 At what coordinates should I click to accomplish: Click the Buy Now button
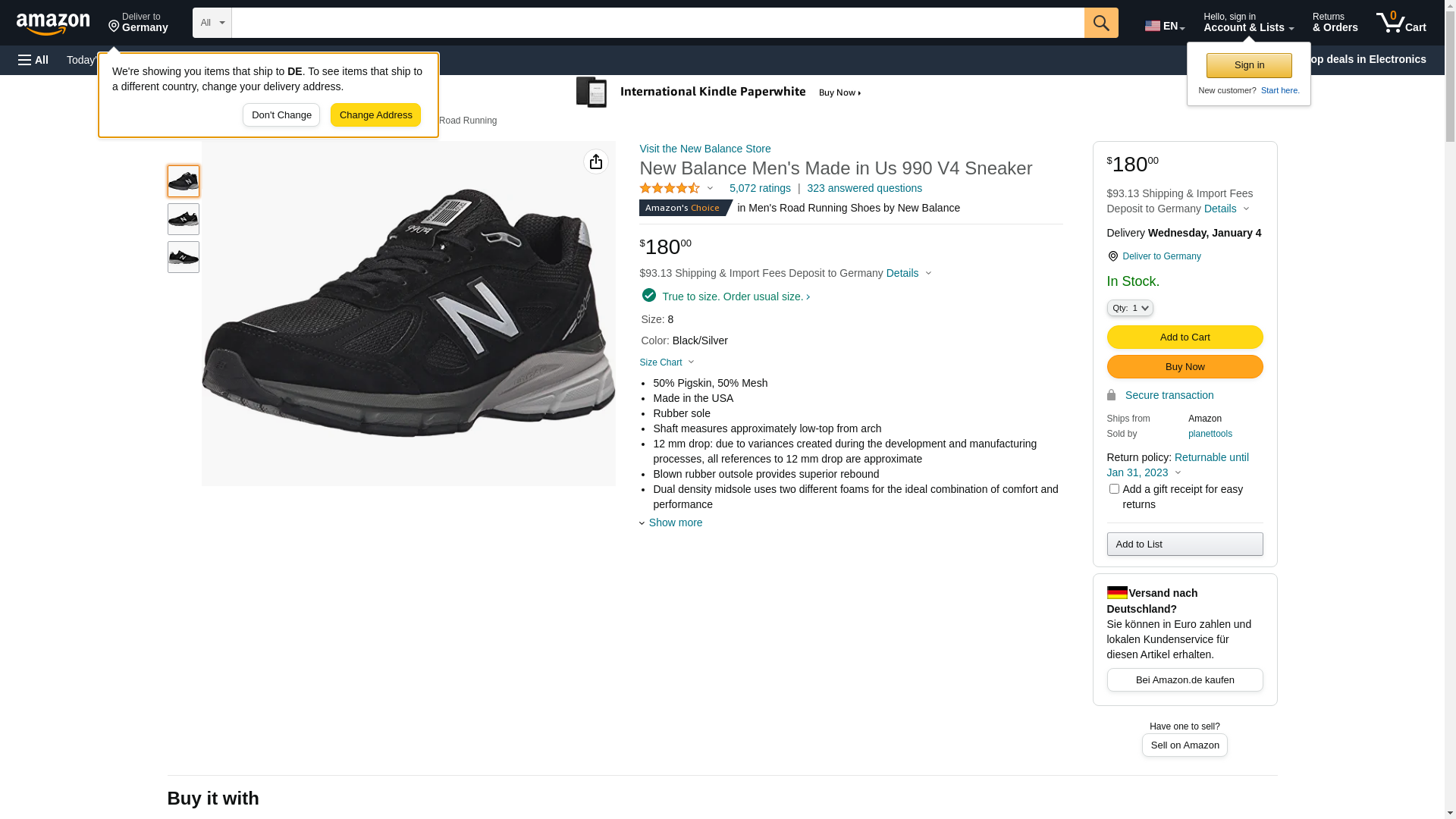[1185, 367]
